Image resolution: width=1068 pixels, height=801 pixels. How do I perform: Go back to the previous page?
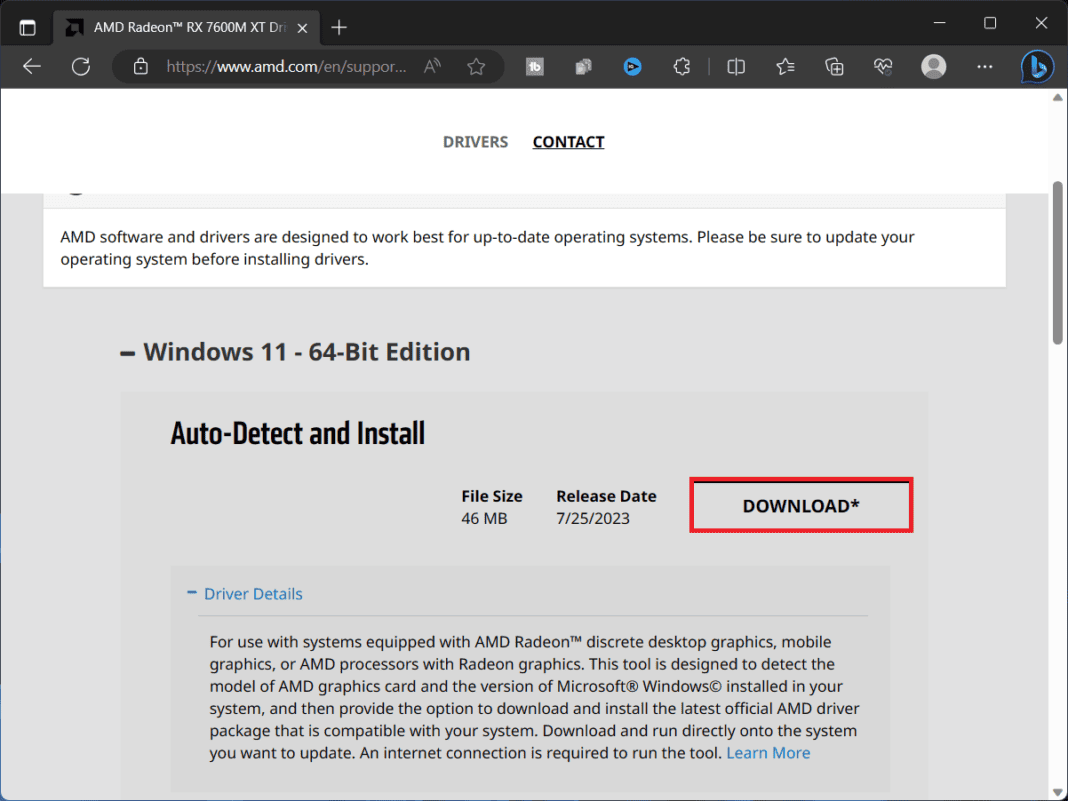[x=31, y=66]
